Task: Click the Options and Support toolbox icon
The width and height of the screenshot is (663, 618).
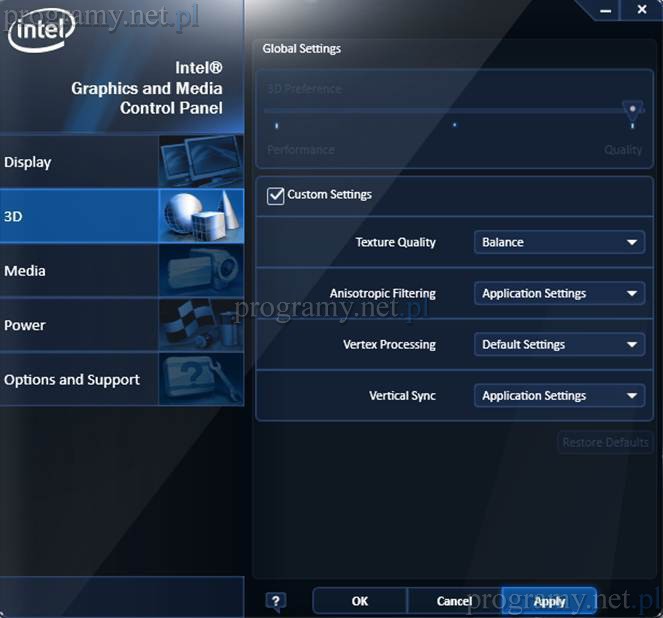Action: point(200,379)
